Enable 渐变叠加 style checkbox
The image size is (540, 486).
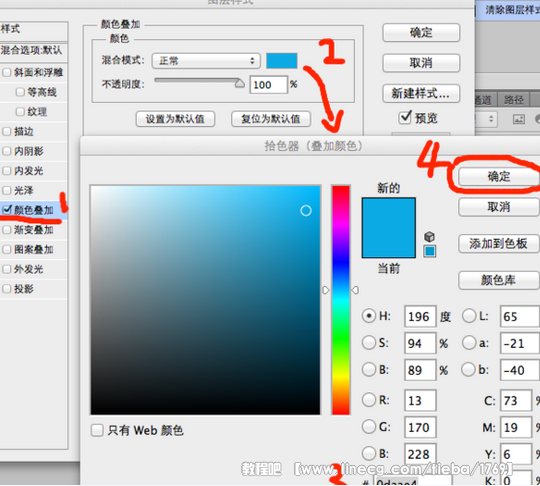(x=7, y=230)
